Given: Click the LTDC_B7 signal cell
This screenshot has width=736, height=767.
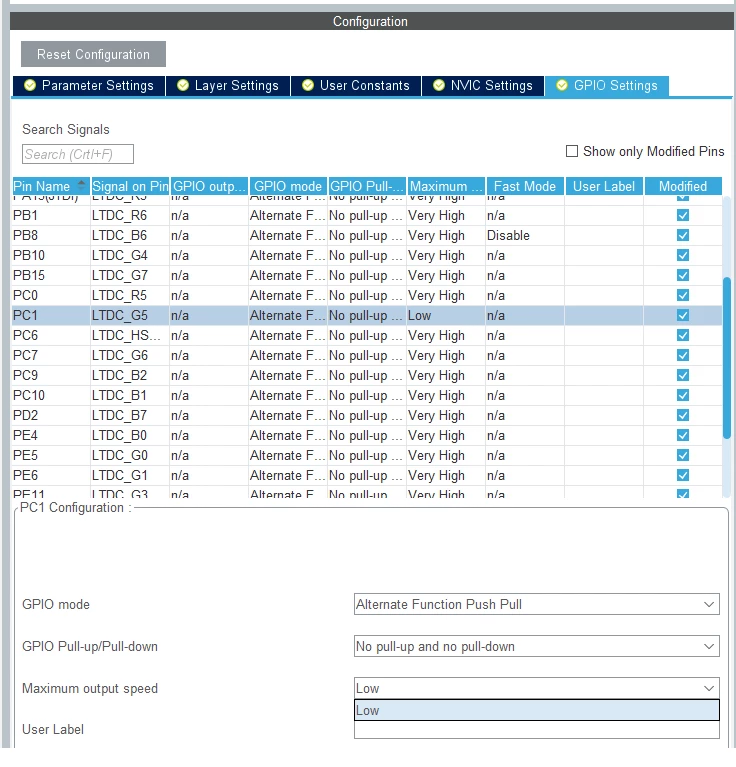Looking at the screenshot, I should (x=130, y=415).
